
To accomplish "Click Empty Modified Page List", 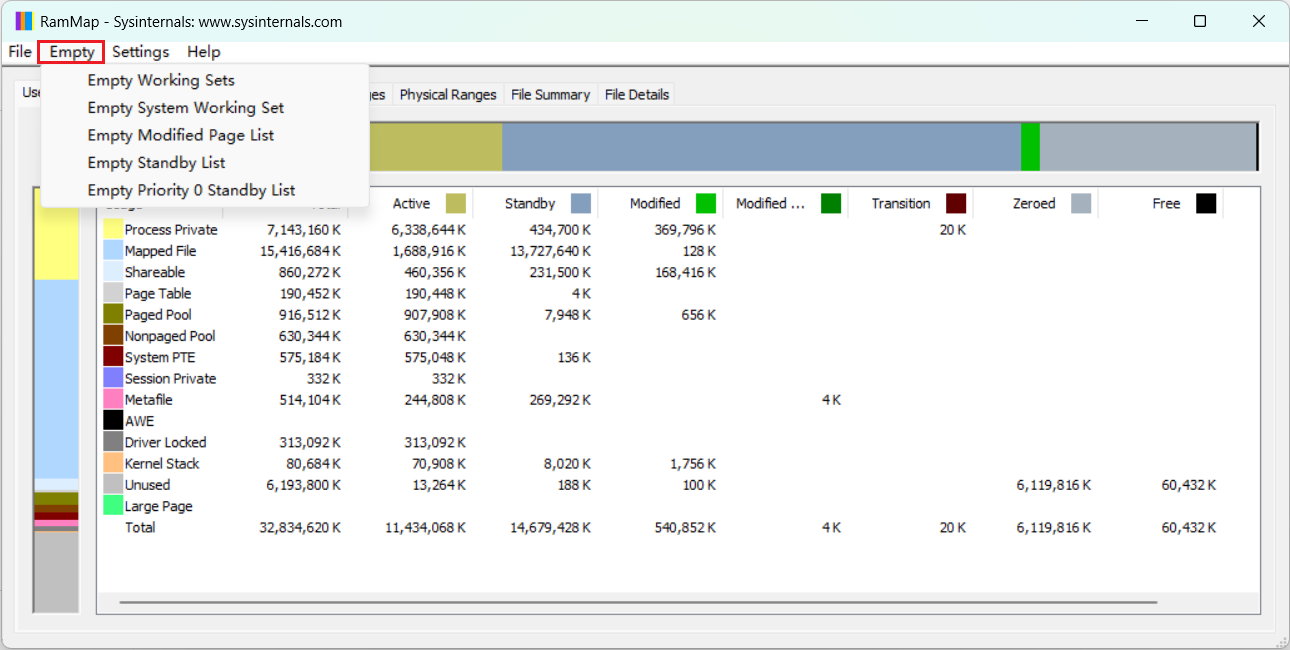I will pos(180,135).
